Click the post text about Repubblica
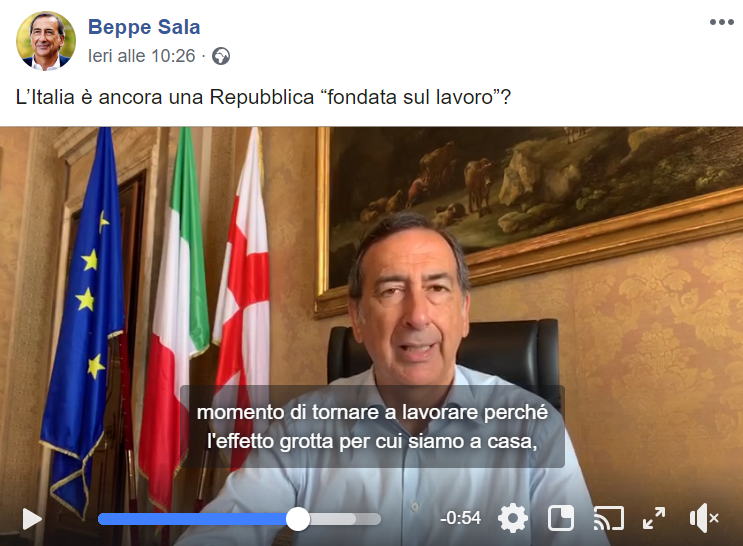The image size is (743, 546). coord(263,97)
